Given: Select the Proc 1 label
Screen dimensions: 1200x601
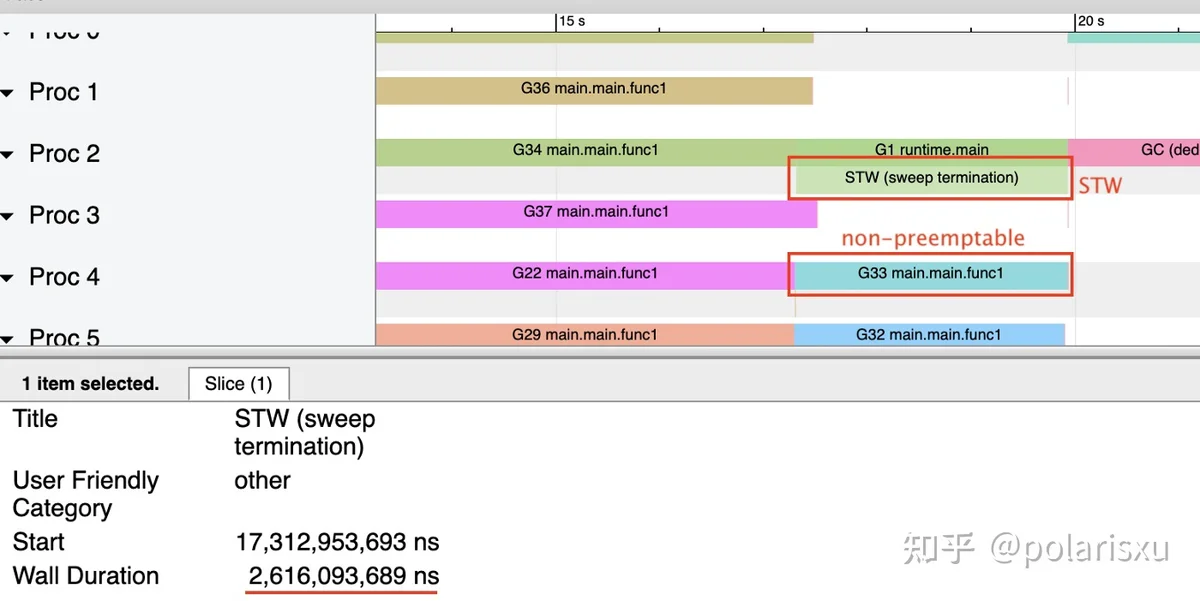Looking at the screenshot, I should [64, 93].
